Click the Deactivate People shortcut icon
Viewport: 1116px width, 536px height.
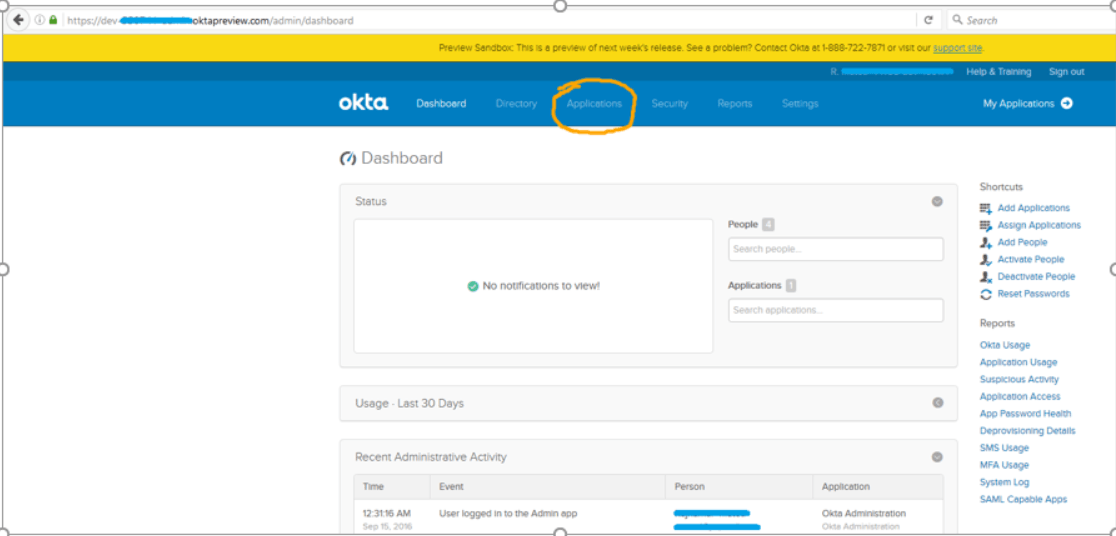coord(986,277)
